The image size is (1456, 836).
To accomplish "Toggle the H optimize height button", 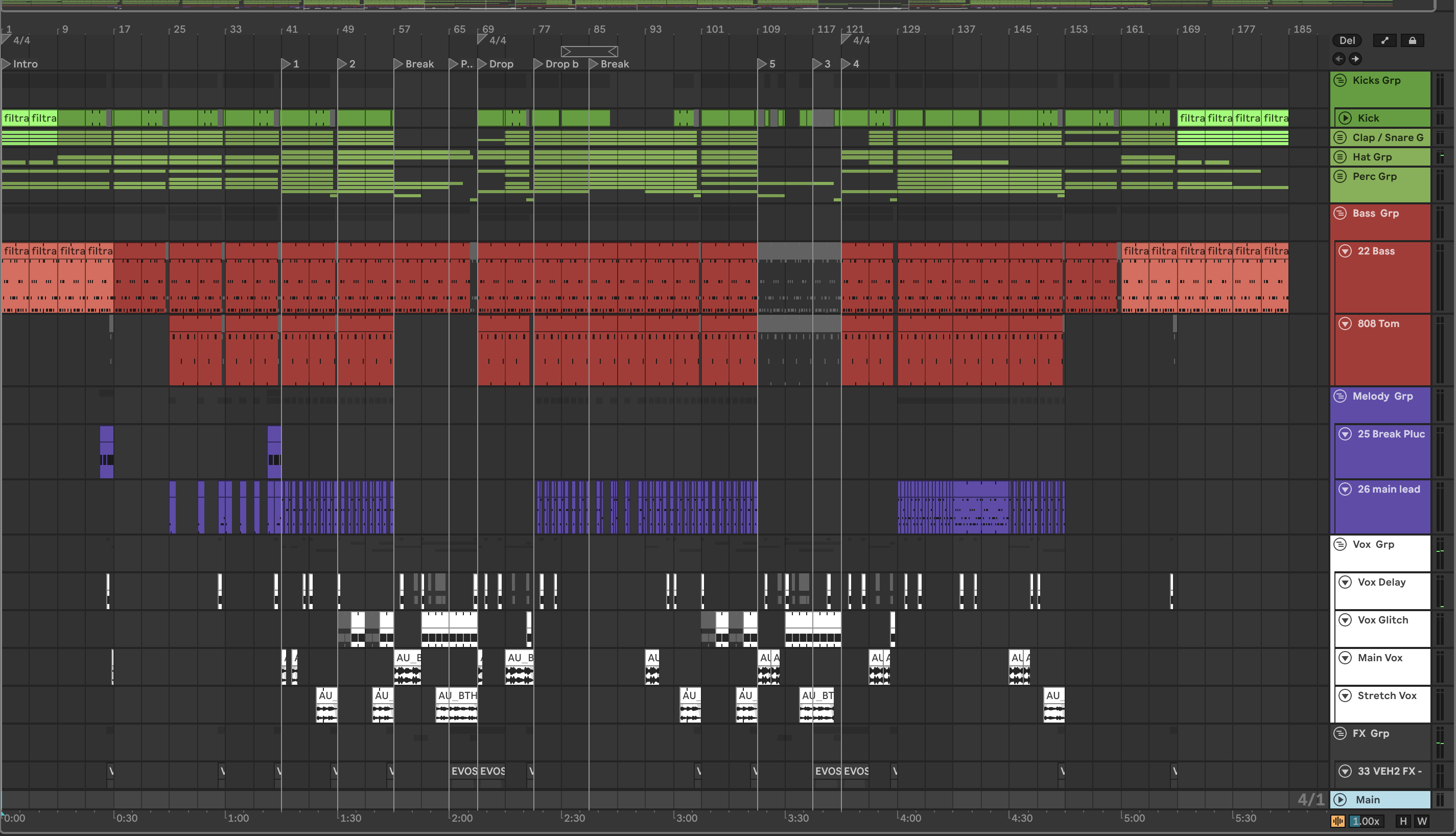I will point(1403,821).
